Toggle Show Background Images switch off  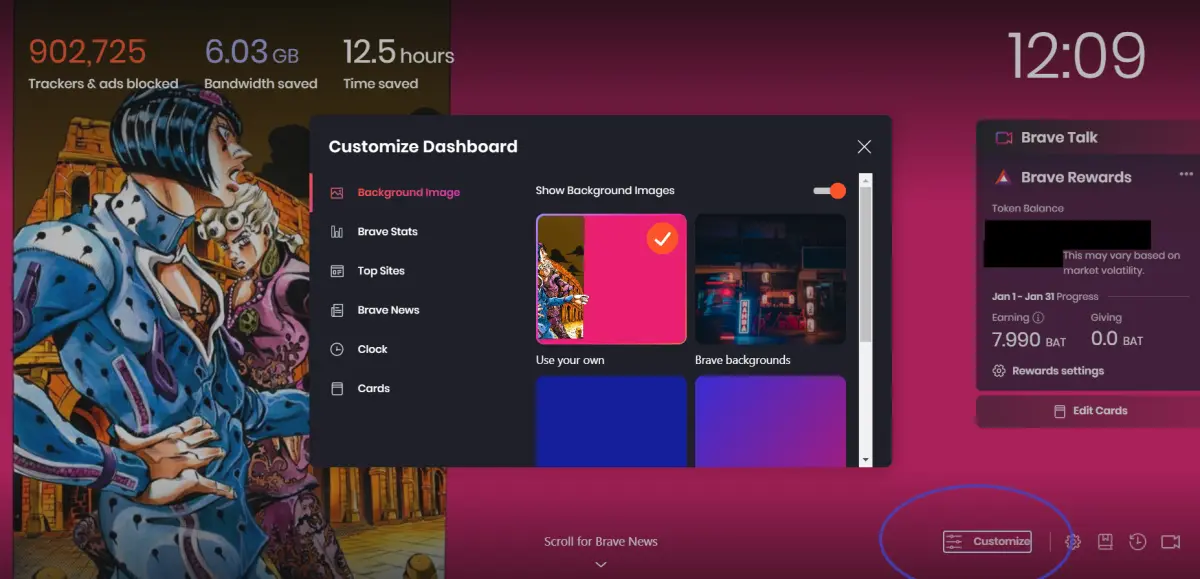click(830, 191)
